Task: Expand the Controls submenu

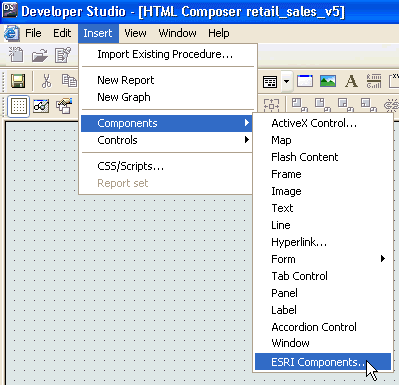Action: point(167,140)
